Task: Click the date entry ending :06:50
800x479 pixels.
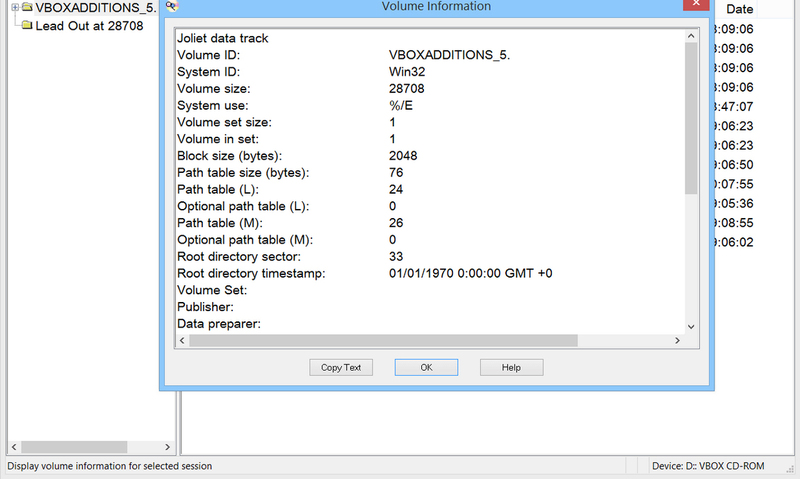Action: tap(734, 165)
